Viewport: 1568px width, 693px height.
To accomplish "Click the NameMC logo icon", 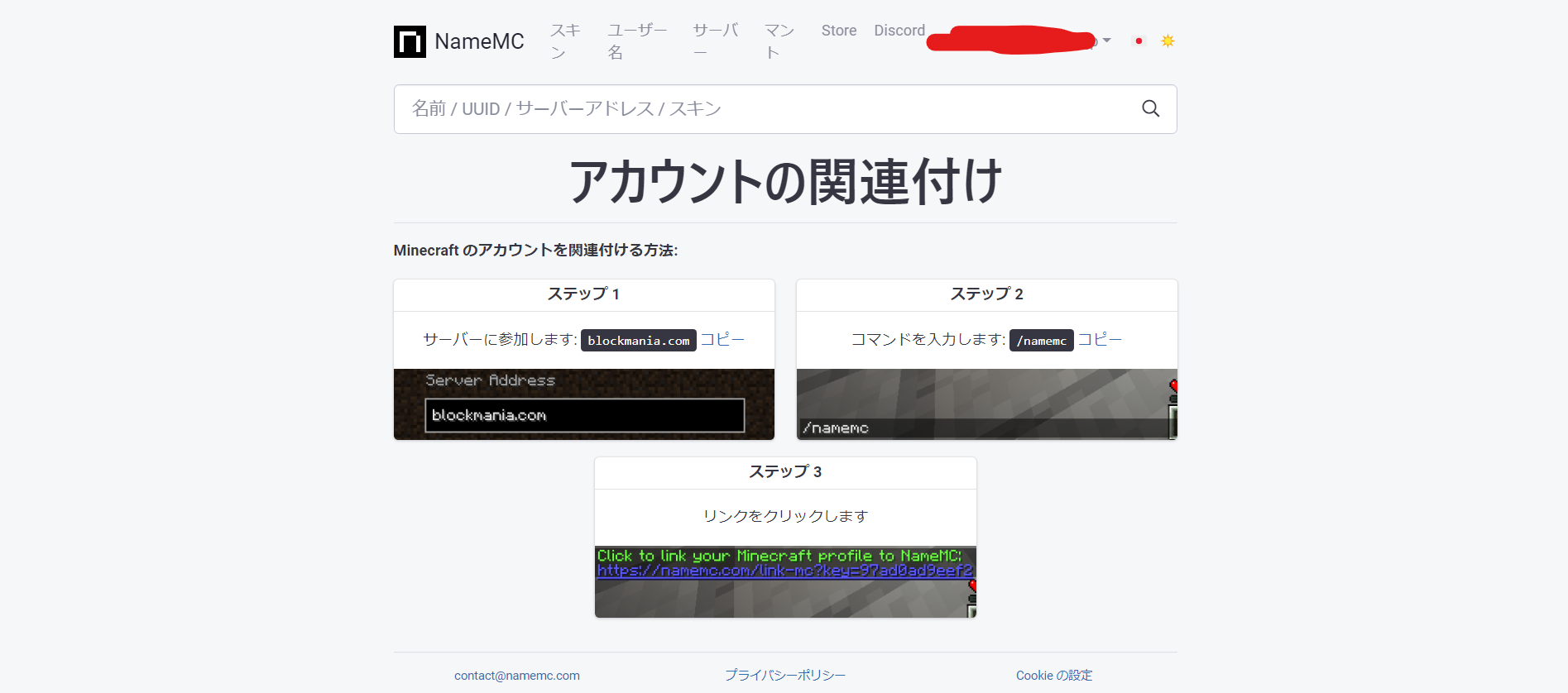I will tap(410, 41).
